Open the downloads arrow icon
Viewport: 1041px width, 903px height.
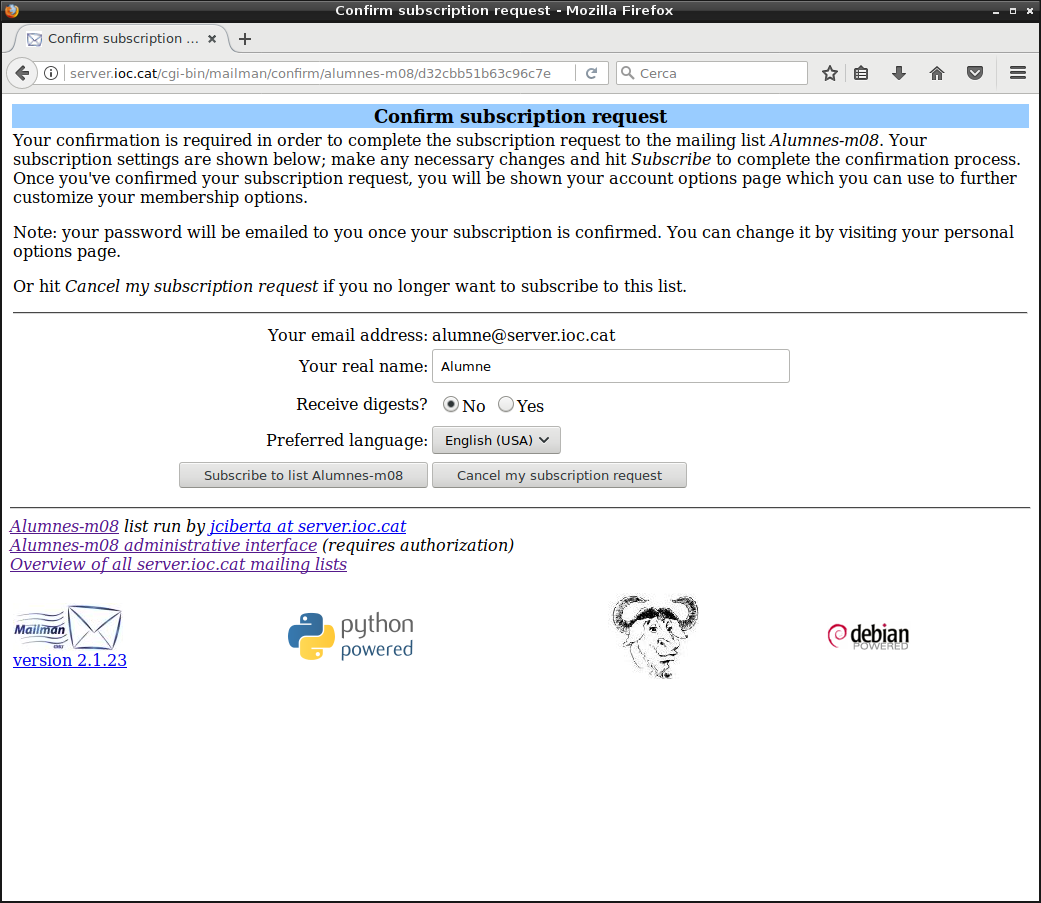898,73
